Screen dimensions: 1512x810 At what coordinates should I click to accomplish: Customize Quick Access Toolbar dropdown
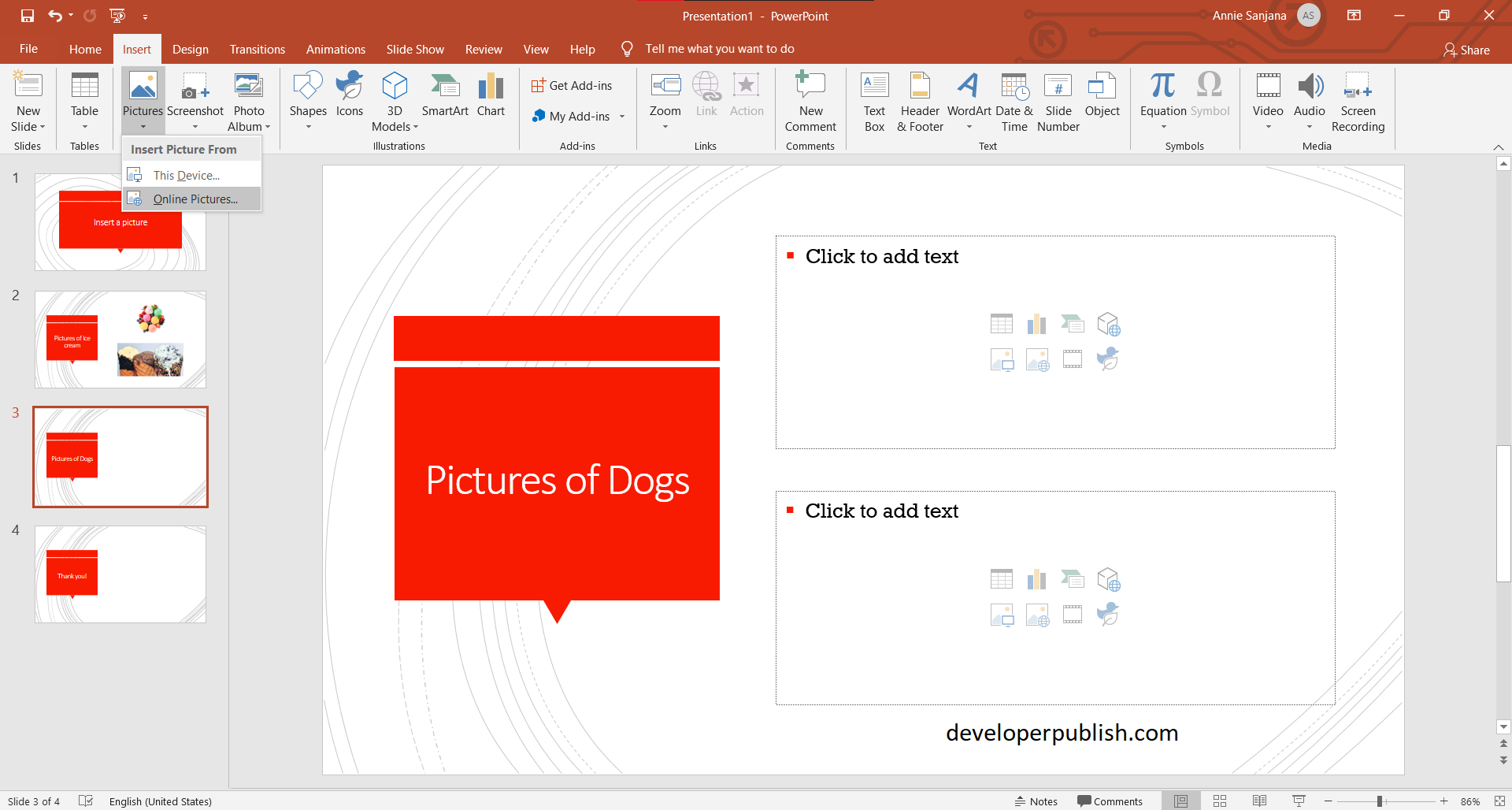click(x=145, y=16)
